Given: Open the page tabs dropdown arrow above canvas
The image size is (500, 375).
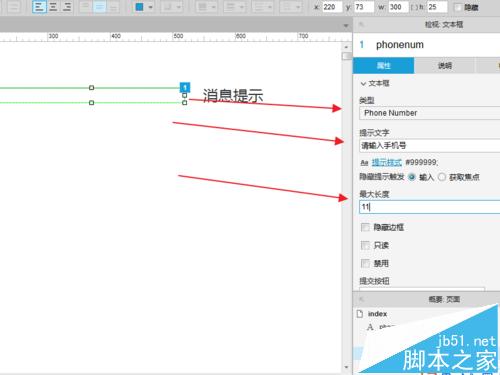Looking at the screenshot, I should tap(346, 26).
